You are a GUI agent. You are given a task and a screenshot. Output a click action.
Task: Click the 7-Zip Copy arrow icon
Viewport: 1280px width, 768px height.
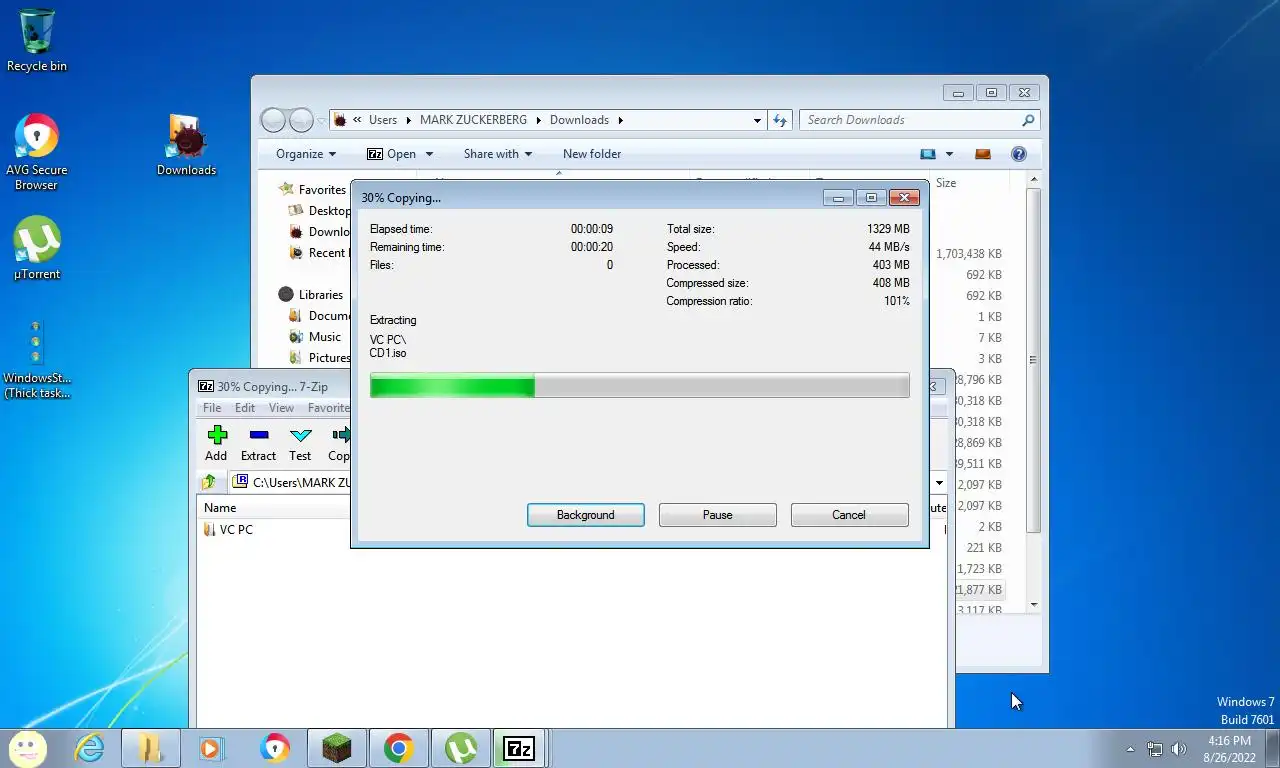[x=340, y=443]
